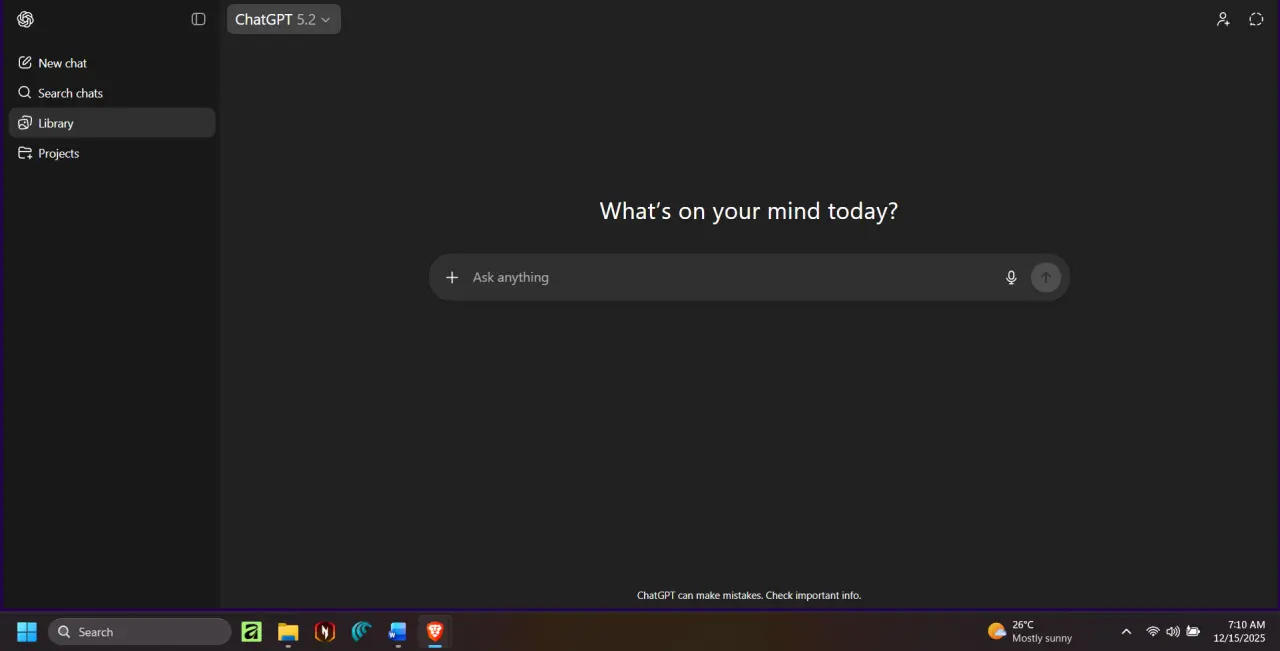The image size is (1280, 651).
Task: Open the Library section
Action: coord(112,123)
